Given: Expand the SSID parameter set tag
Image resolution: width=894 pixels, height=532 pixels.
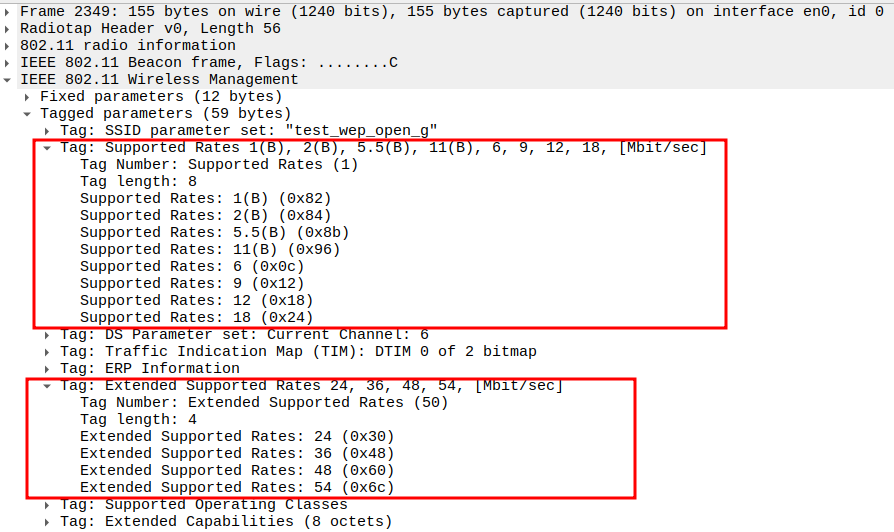Looking at the screenshot, I should click(48, 130).
